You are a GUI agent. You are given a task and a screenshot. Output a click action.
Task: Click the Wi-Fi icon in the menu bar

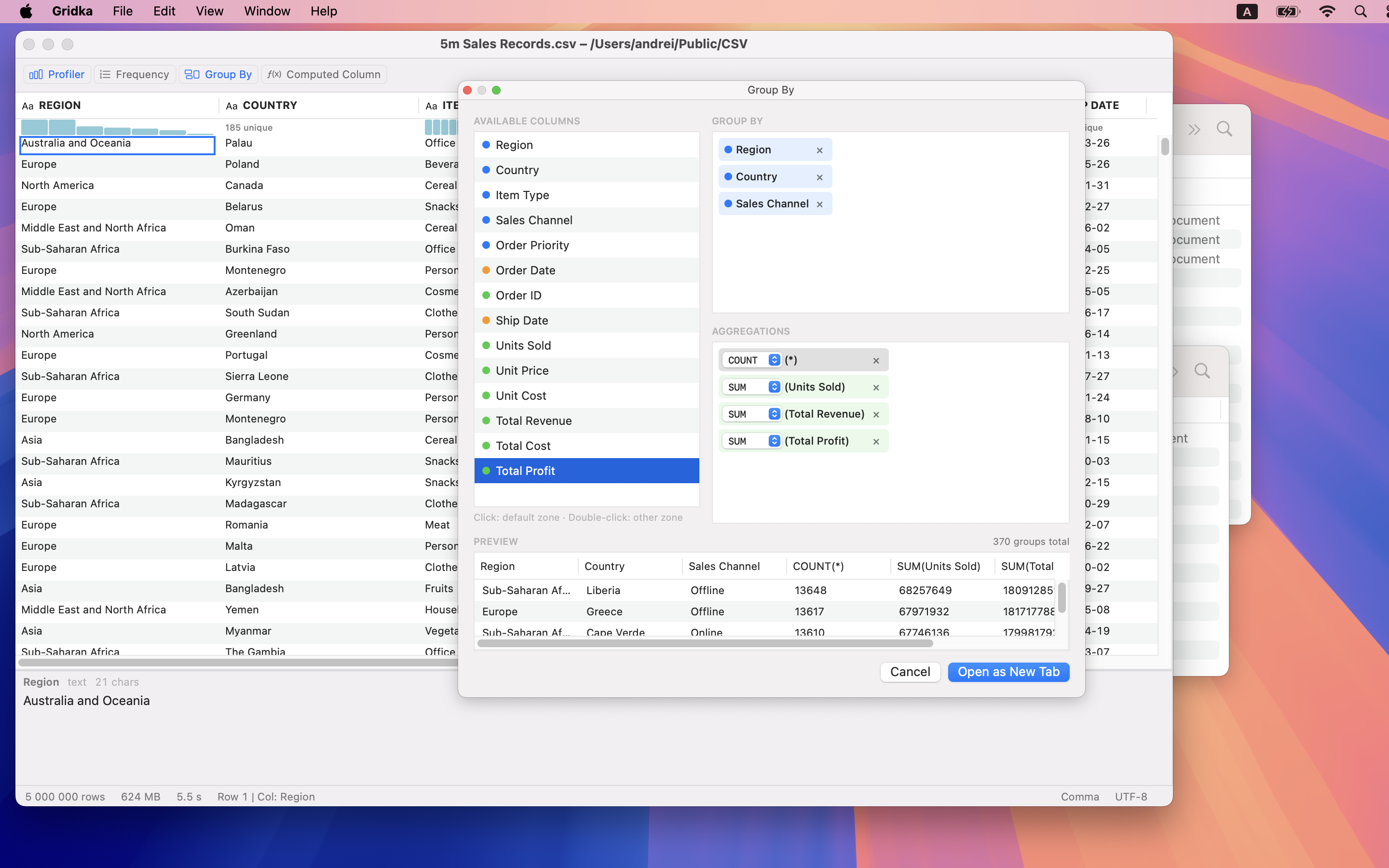(x=1328, y=11)
